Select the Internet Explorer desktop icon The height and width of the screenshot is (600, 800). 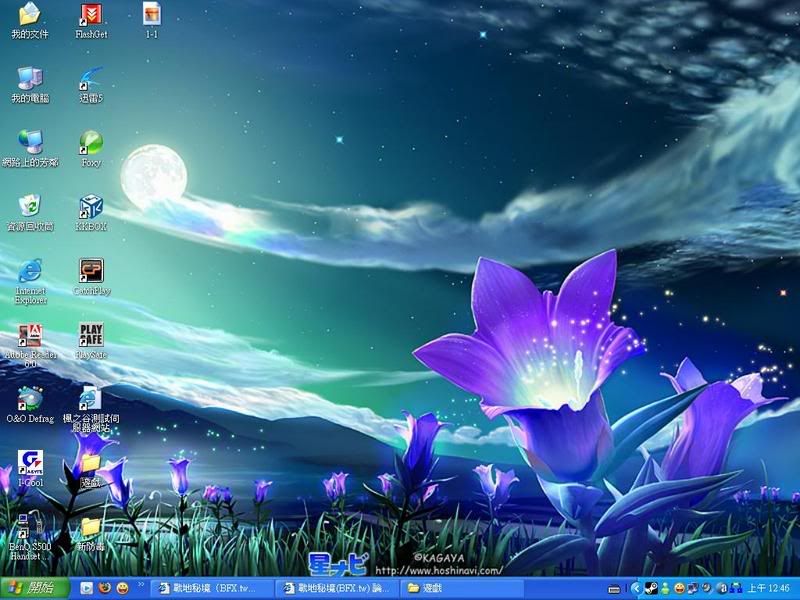click(30, 271)
